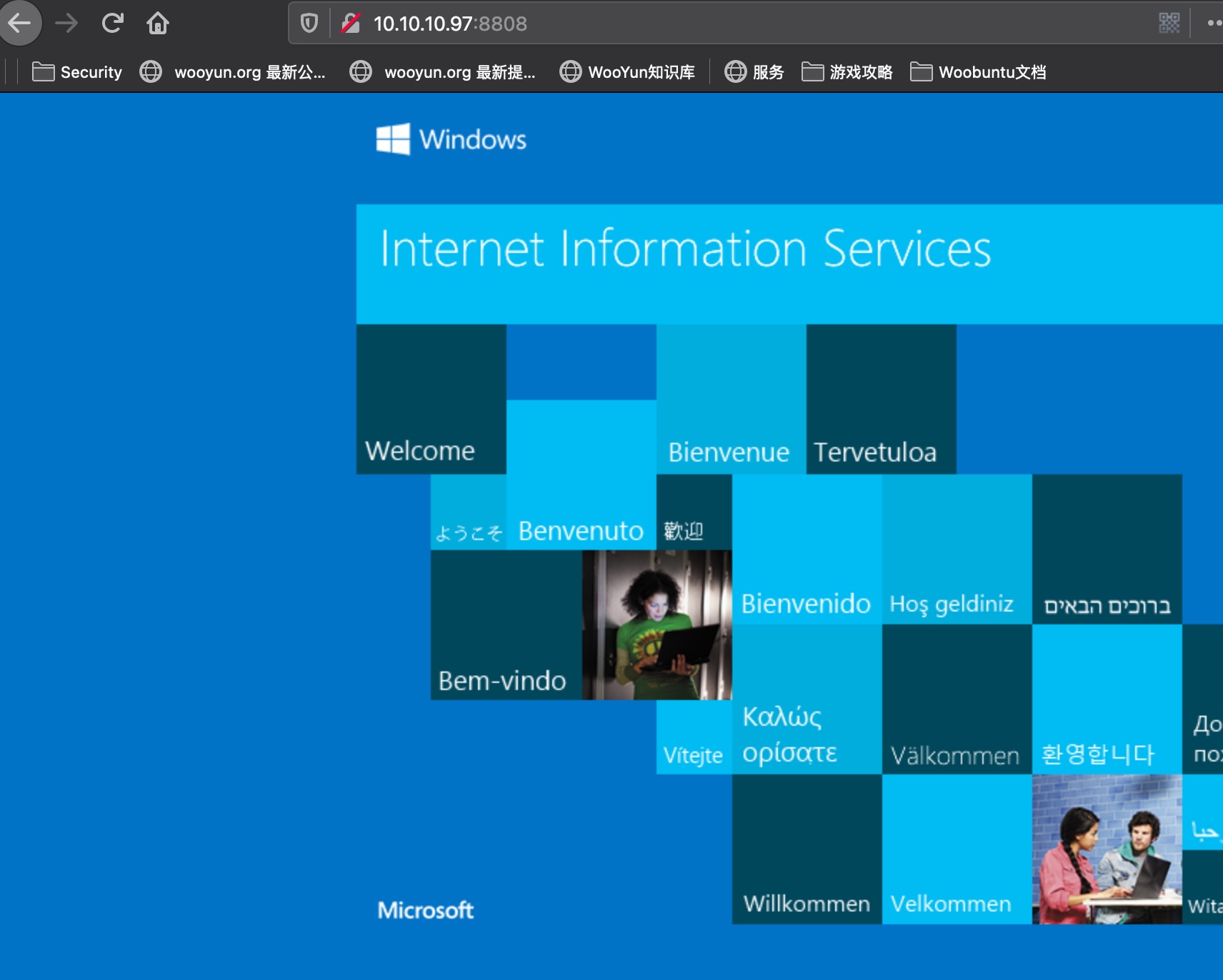Click the Velkommen tile
Viewport: 1223px width, 980px height.
(x=957, y=849)
